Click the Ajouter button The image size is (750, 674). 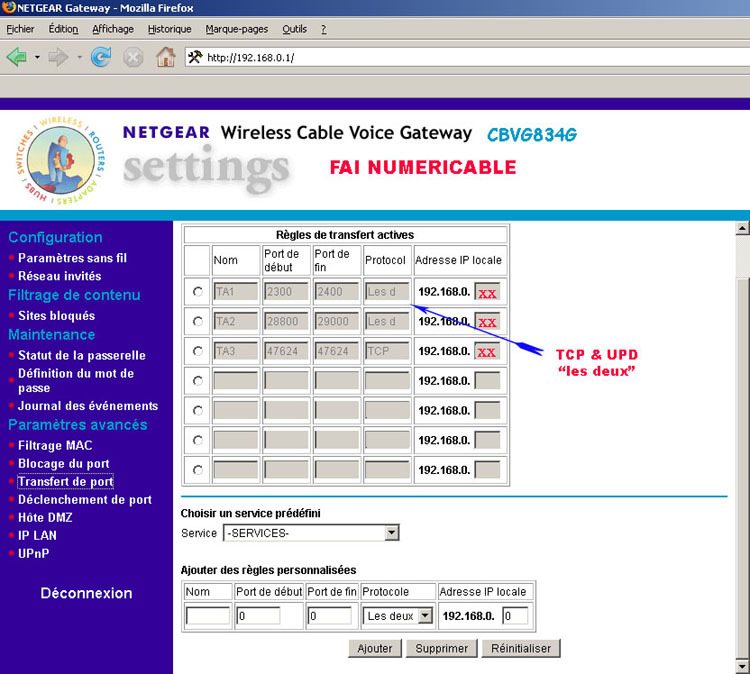coord(375,648)
